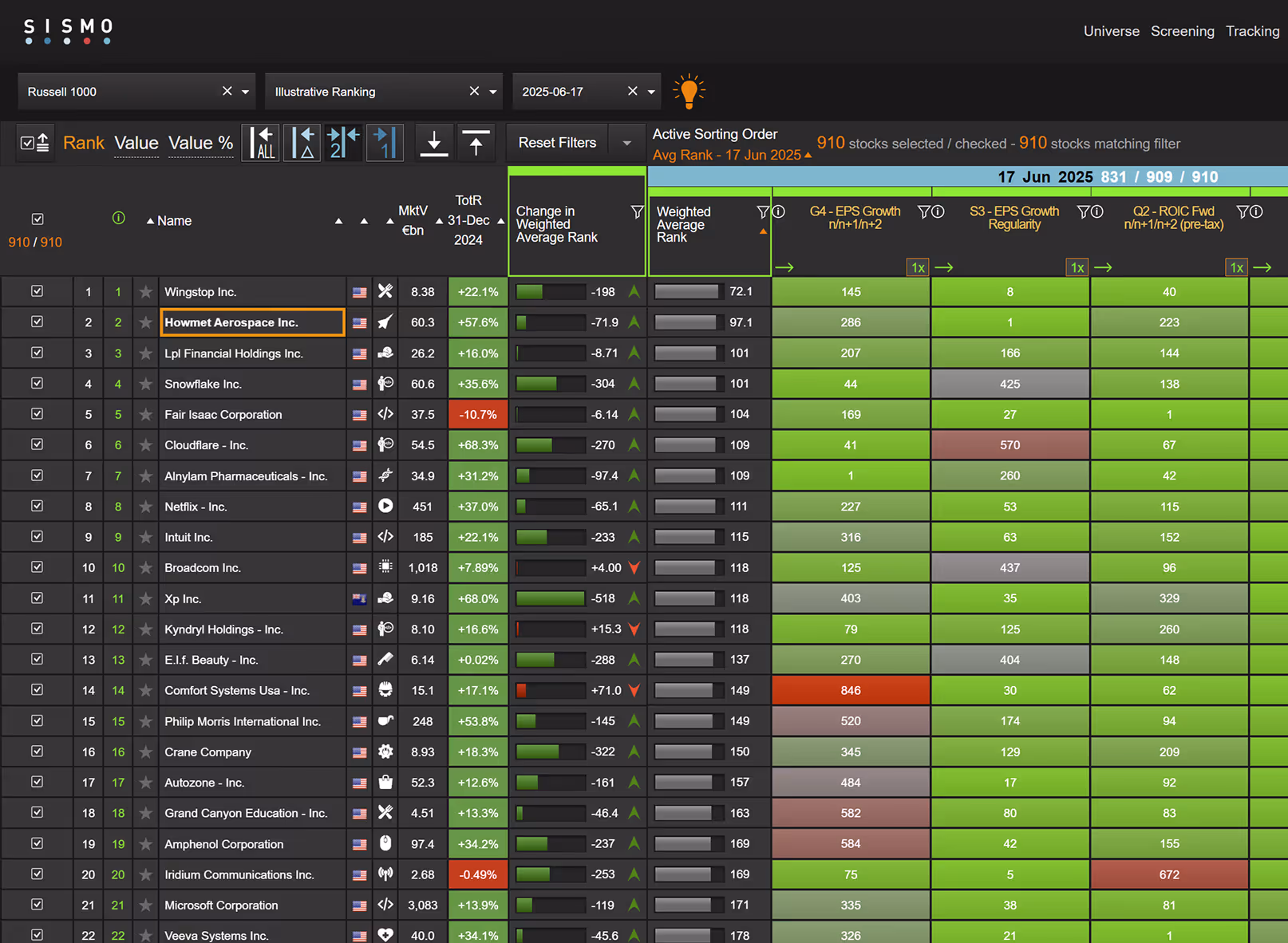
Task: Click sector icon in Howmet Aerospace row
Action: coord(385,322)
